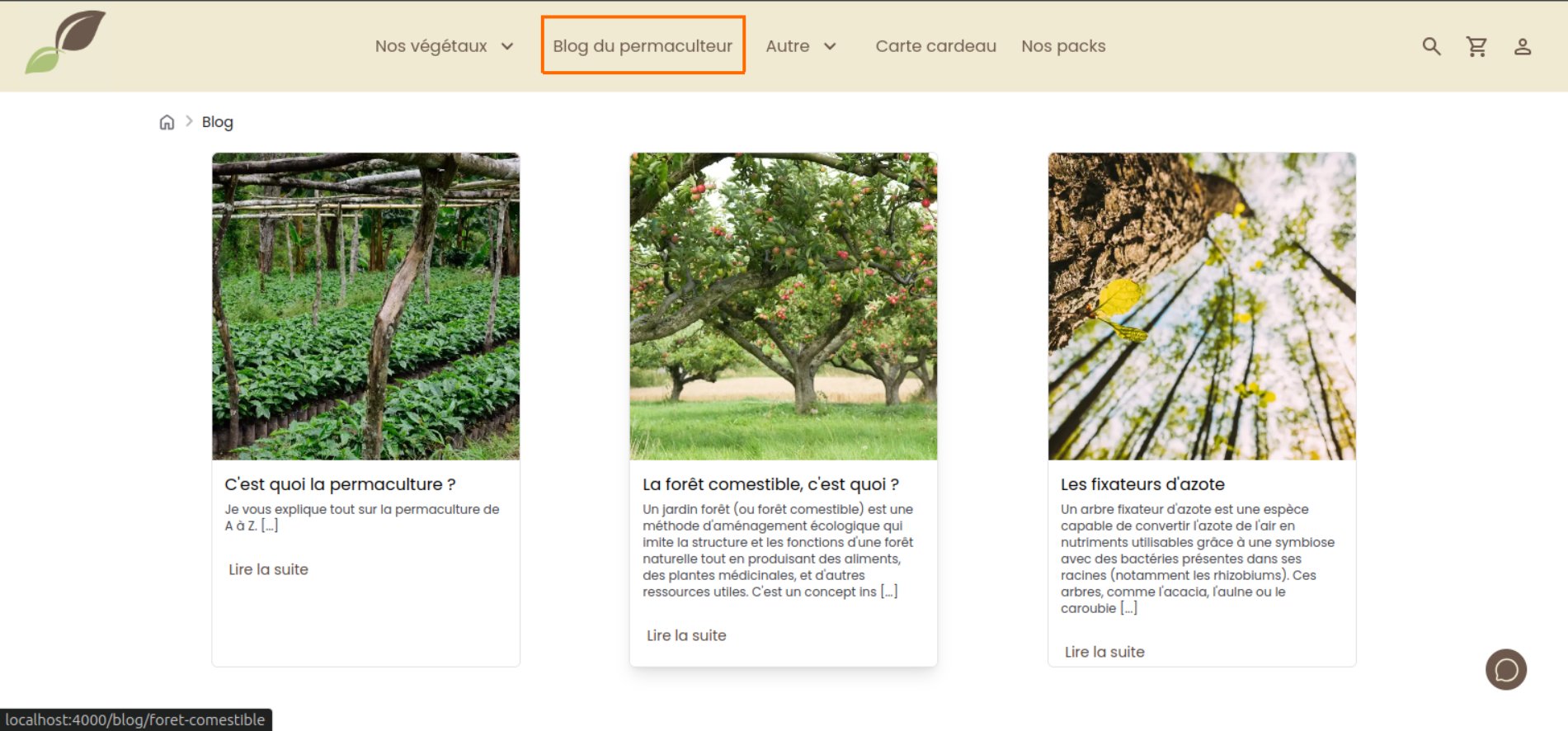
Task: Open the chat bubble widget
Action: pos(1506,669)
